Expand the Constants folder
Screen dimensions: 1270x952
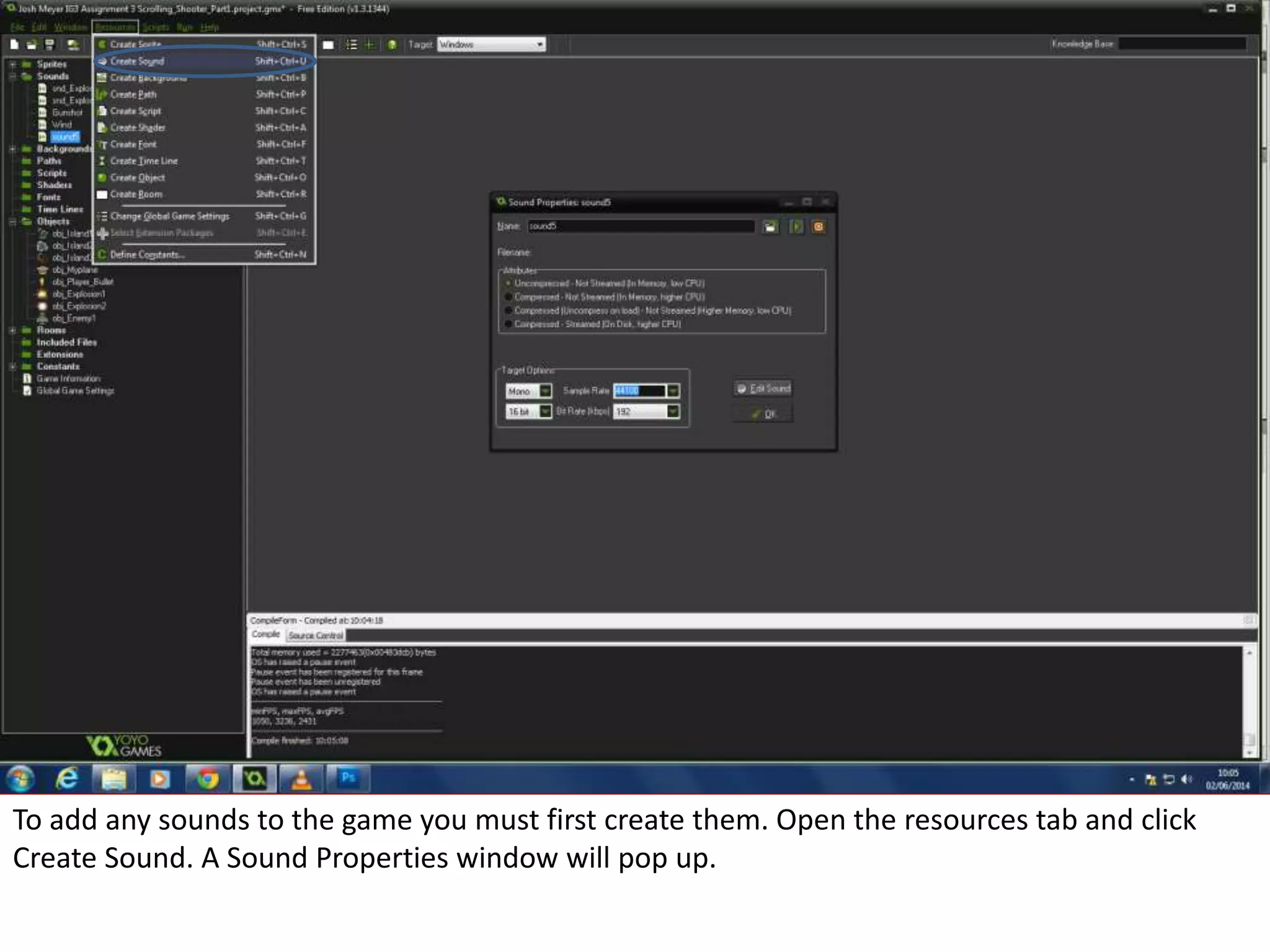point(12,366)
